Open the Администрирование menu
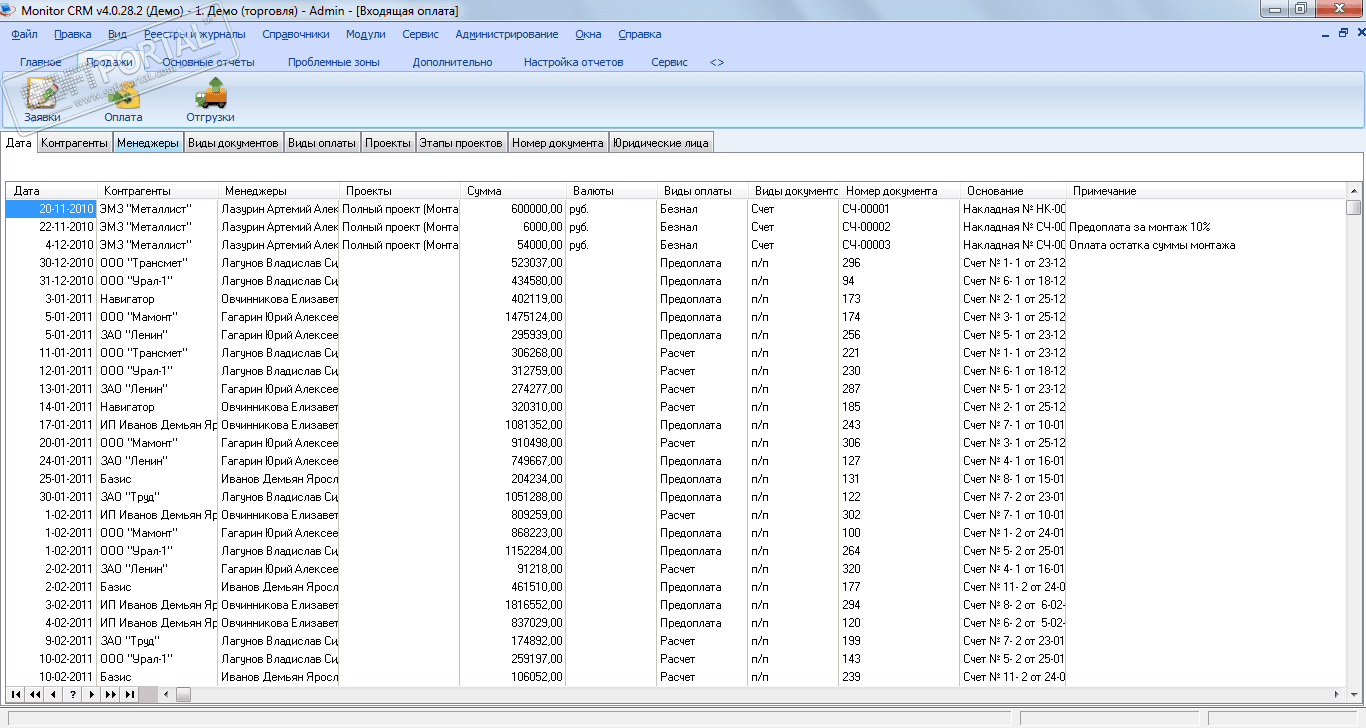 point(507,34)
